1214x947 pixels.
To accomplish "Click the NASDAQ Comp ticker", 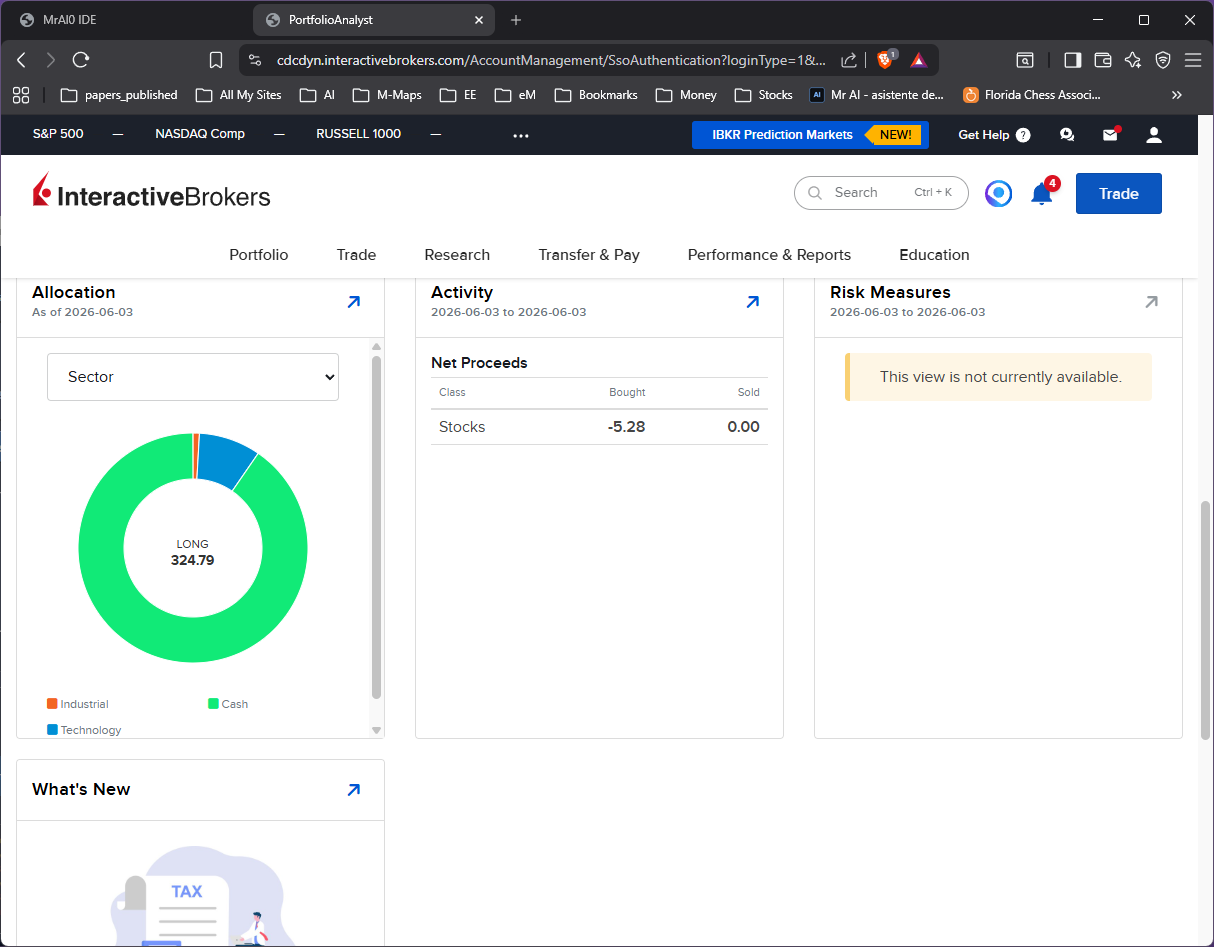I will coord(200,134).
